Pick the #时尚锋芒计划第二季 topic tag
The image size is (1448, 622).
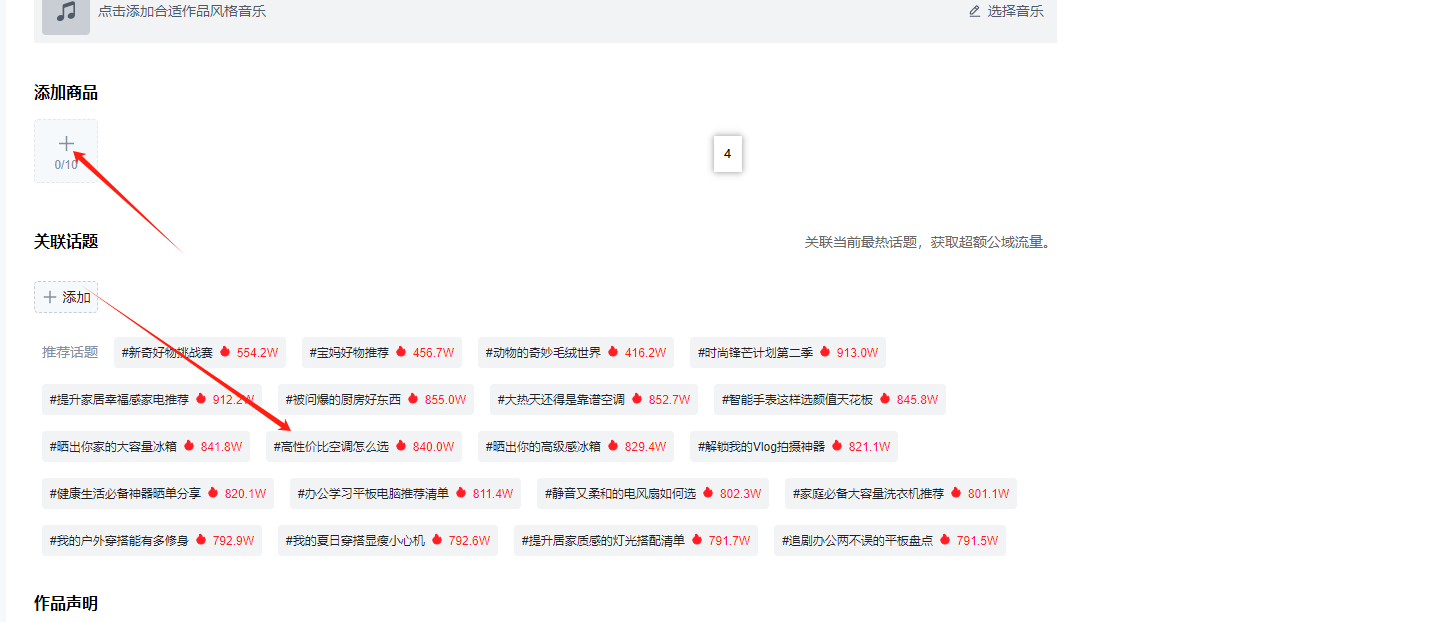(x=787, y=353)
